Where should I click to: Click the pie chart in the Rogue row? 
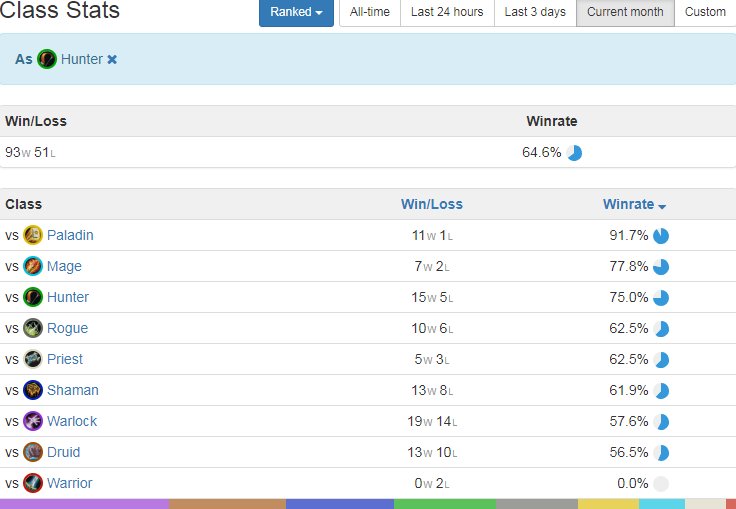click(x=661, y=329)
